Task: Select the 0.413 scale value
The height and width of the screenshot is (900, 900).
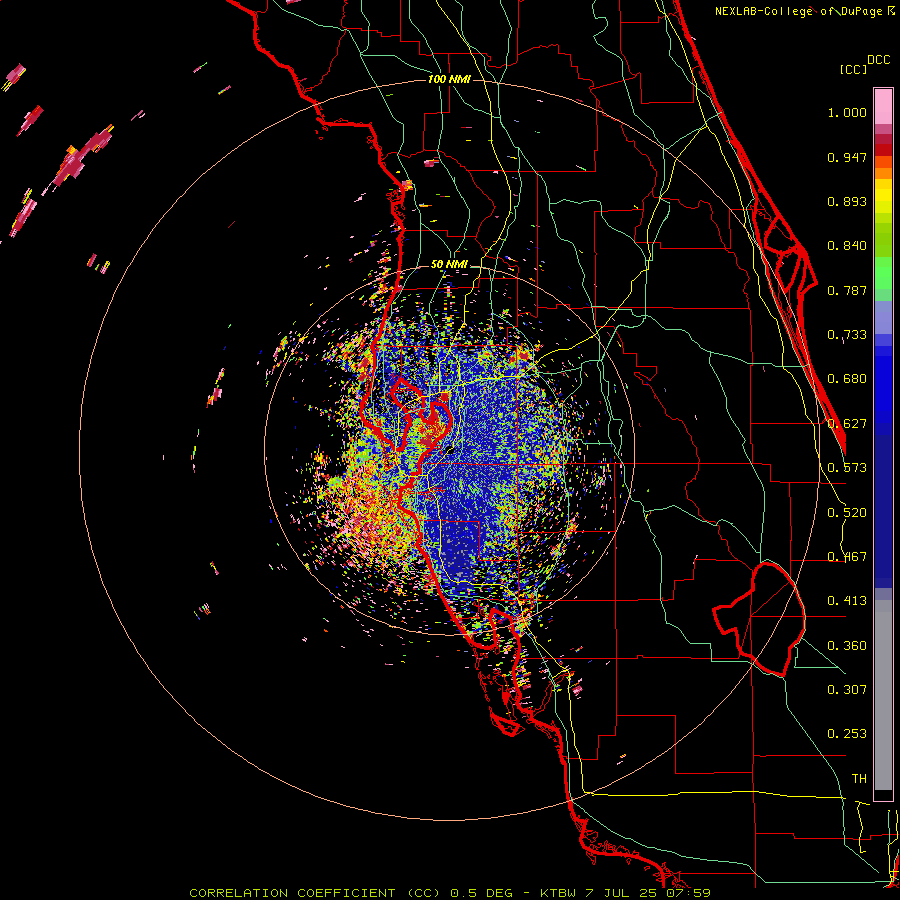Action: tap(847, 601)
